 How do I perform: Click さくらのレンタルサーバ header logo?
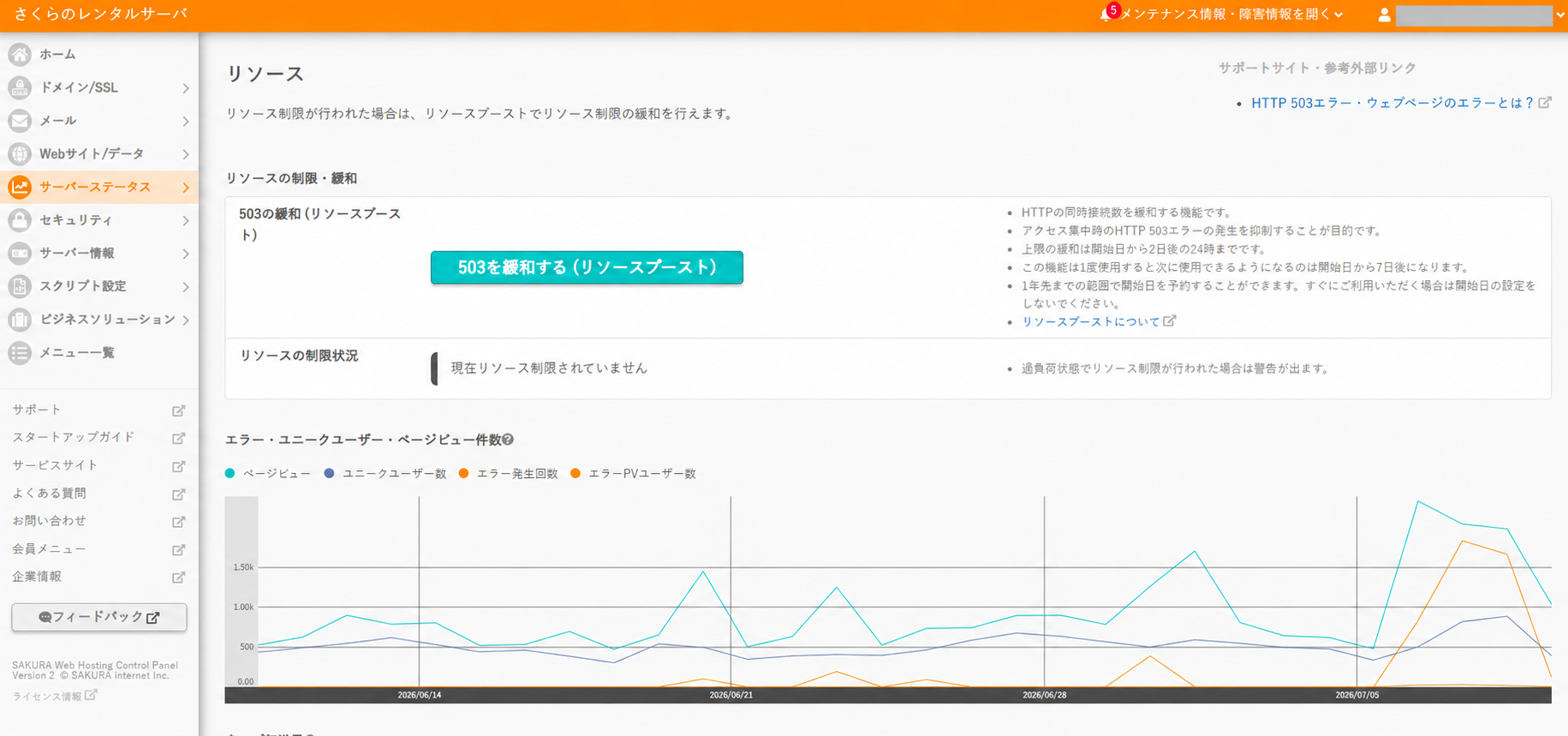(100, 14)
